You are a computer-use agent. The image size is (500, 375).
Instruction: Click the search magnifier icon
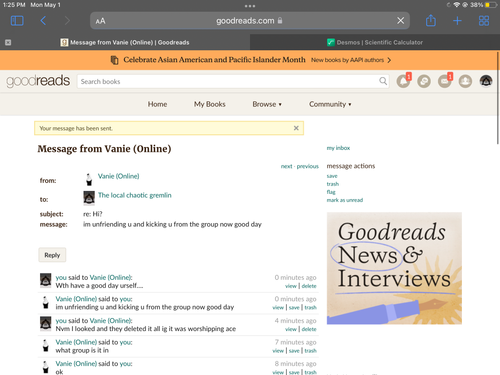383,81
